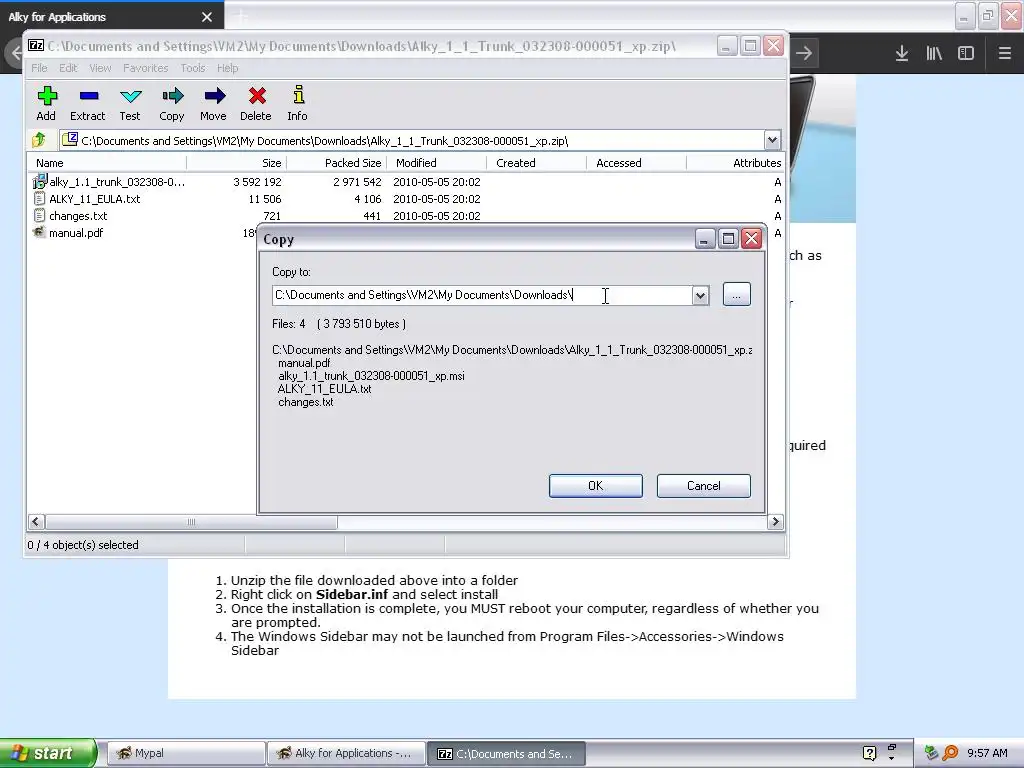Open the 7-Zip Tools menu
The width and height of the screenshot is (1024, 768).
point(193,68)
